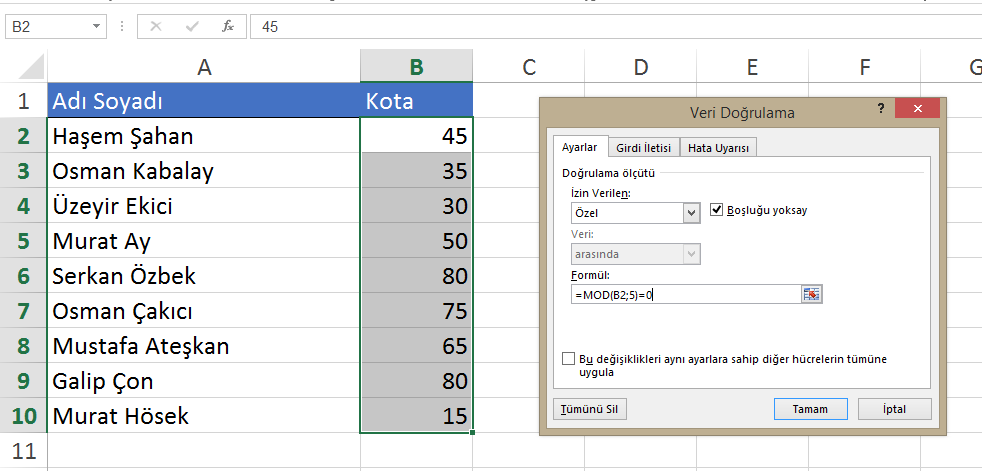Click the Insert Function fx icon
This screenshot has width=982, height=471.
point(228,26)
